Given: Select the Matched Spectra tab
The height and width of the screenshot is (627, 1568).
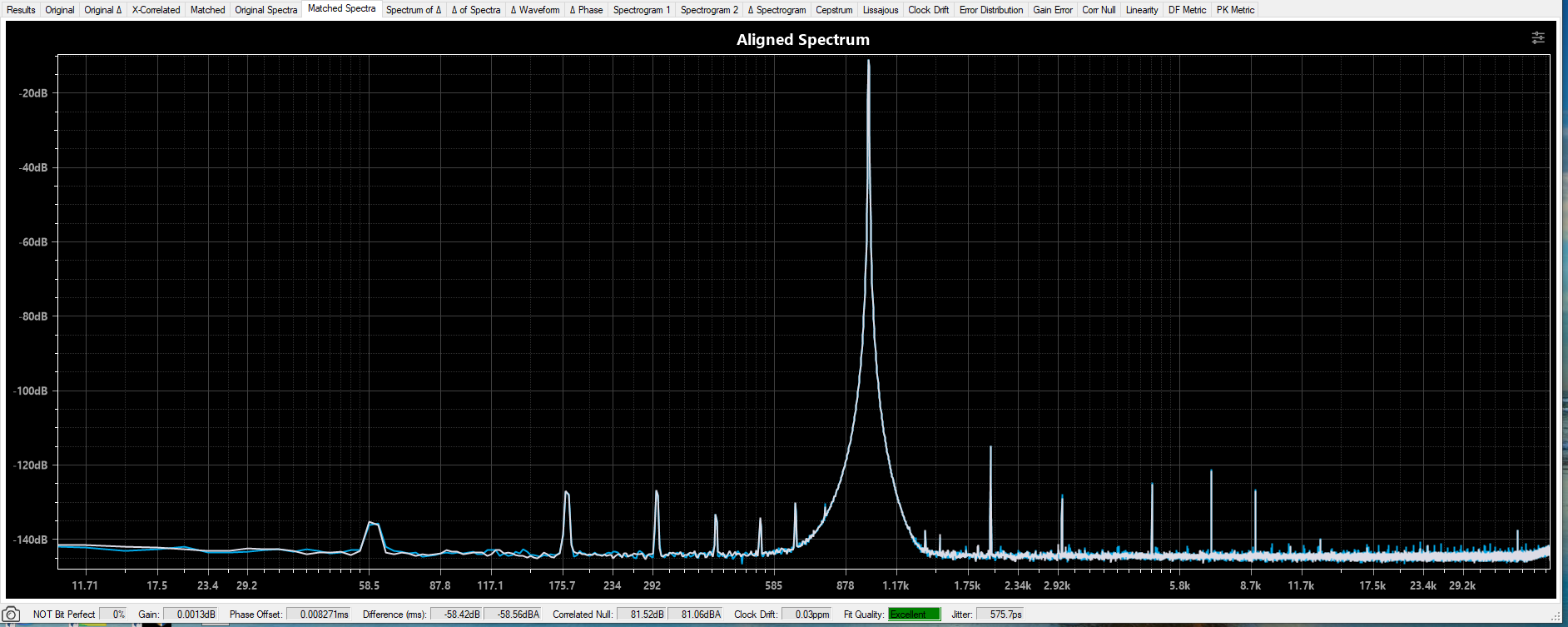Looking at the screenshot, I should [342, 8].
